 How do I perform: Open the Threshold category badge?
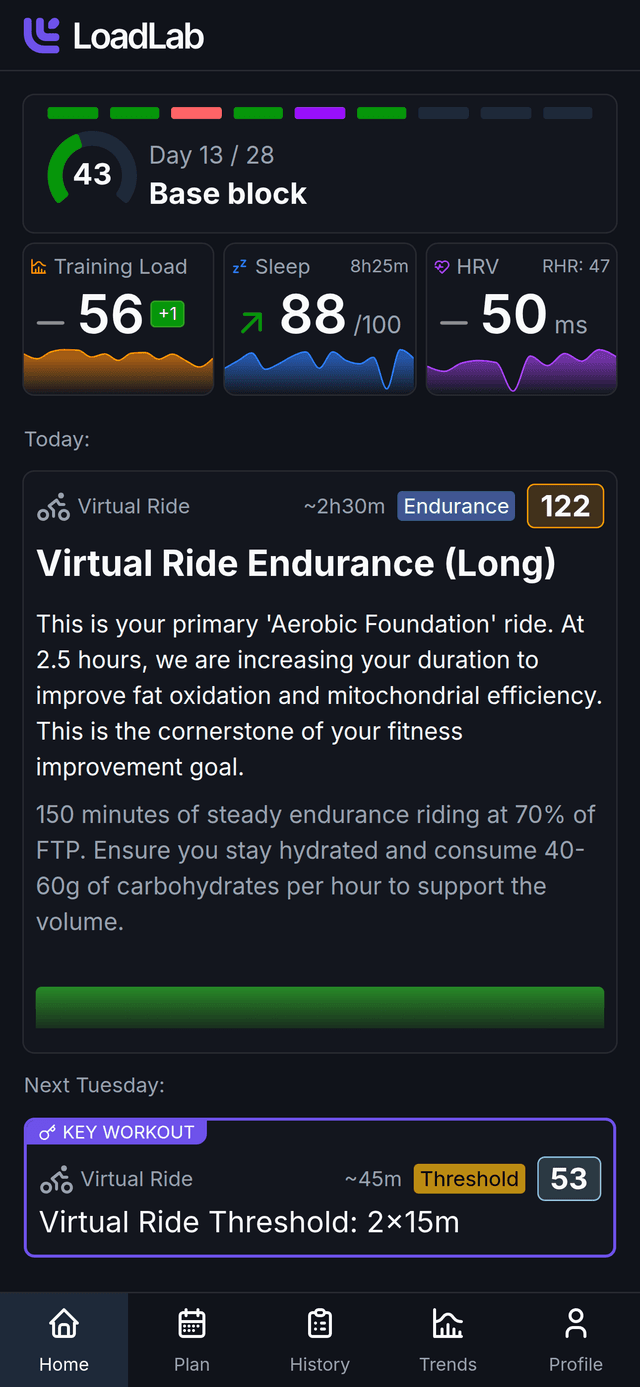469,1178
